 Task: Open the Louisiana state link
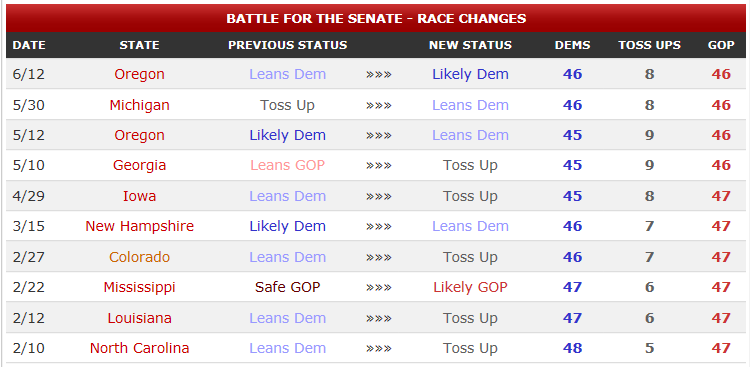pos(139,318)
